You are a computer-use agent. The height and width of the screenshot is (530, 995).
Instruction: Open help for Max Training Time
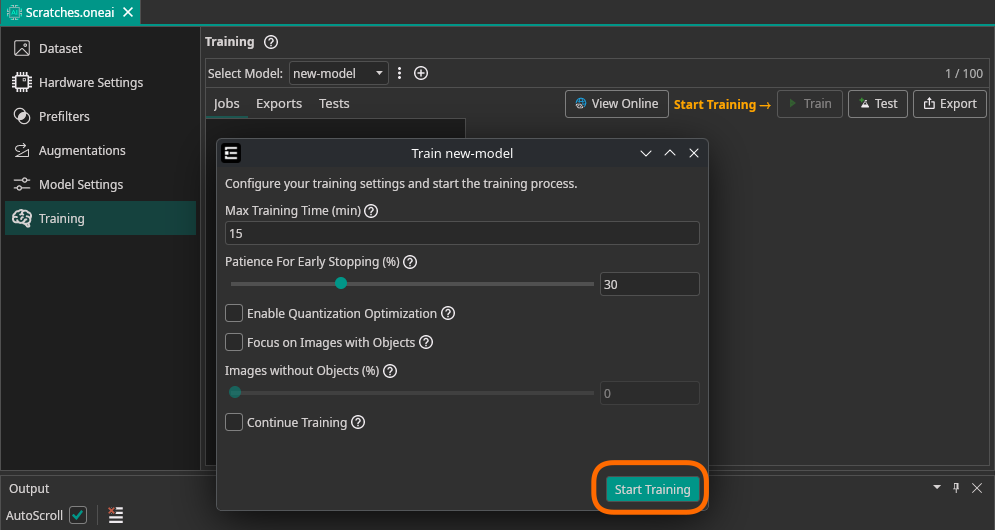(x=371, y=211)
